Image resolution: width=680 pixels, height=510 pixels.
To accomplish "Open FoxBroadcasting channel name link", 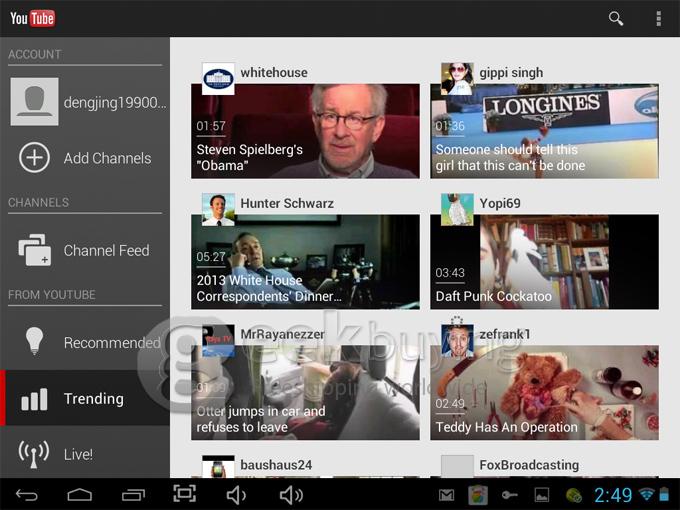I will tap(529, 465).
